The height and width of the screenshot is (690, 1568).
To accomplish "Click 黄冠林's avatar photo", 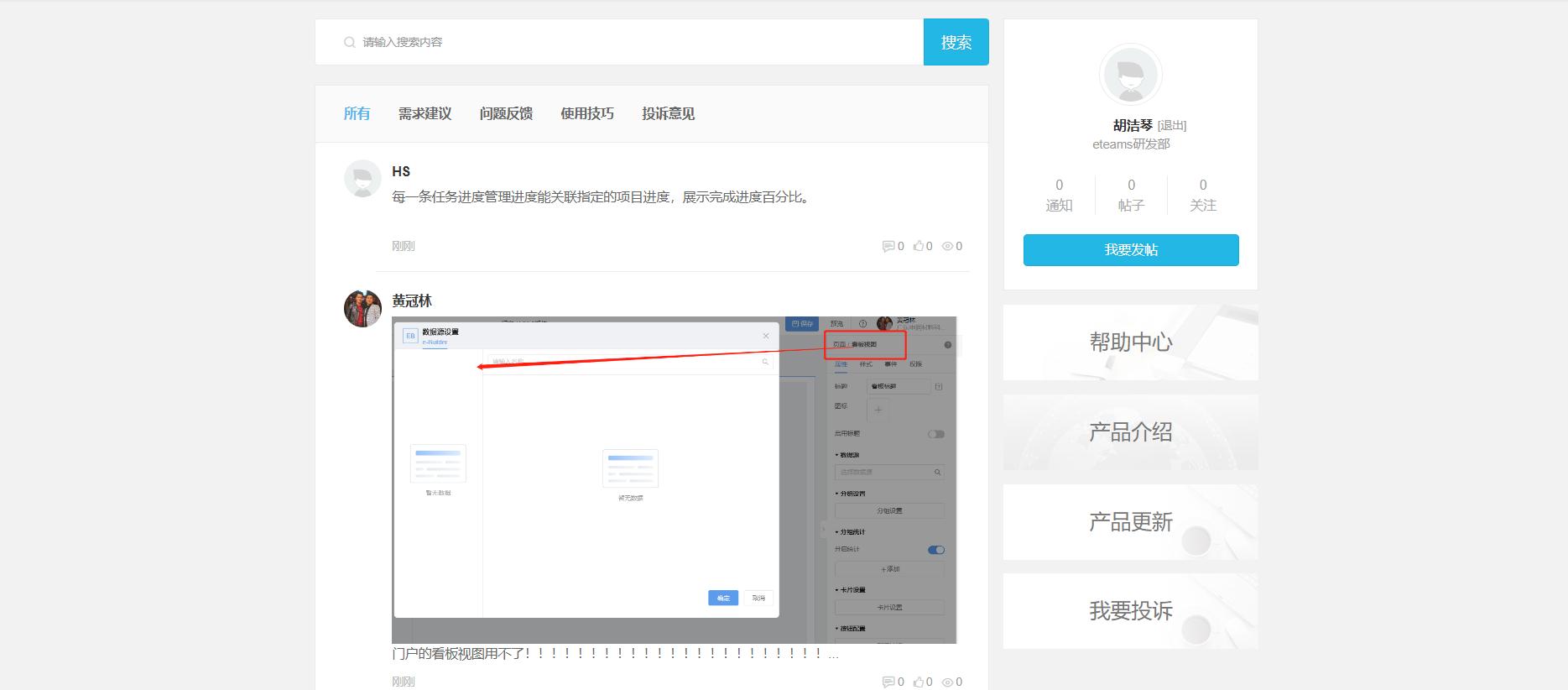I will click(x=362, y=308).
